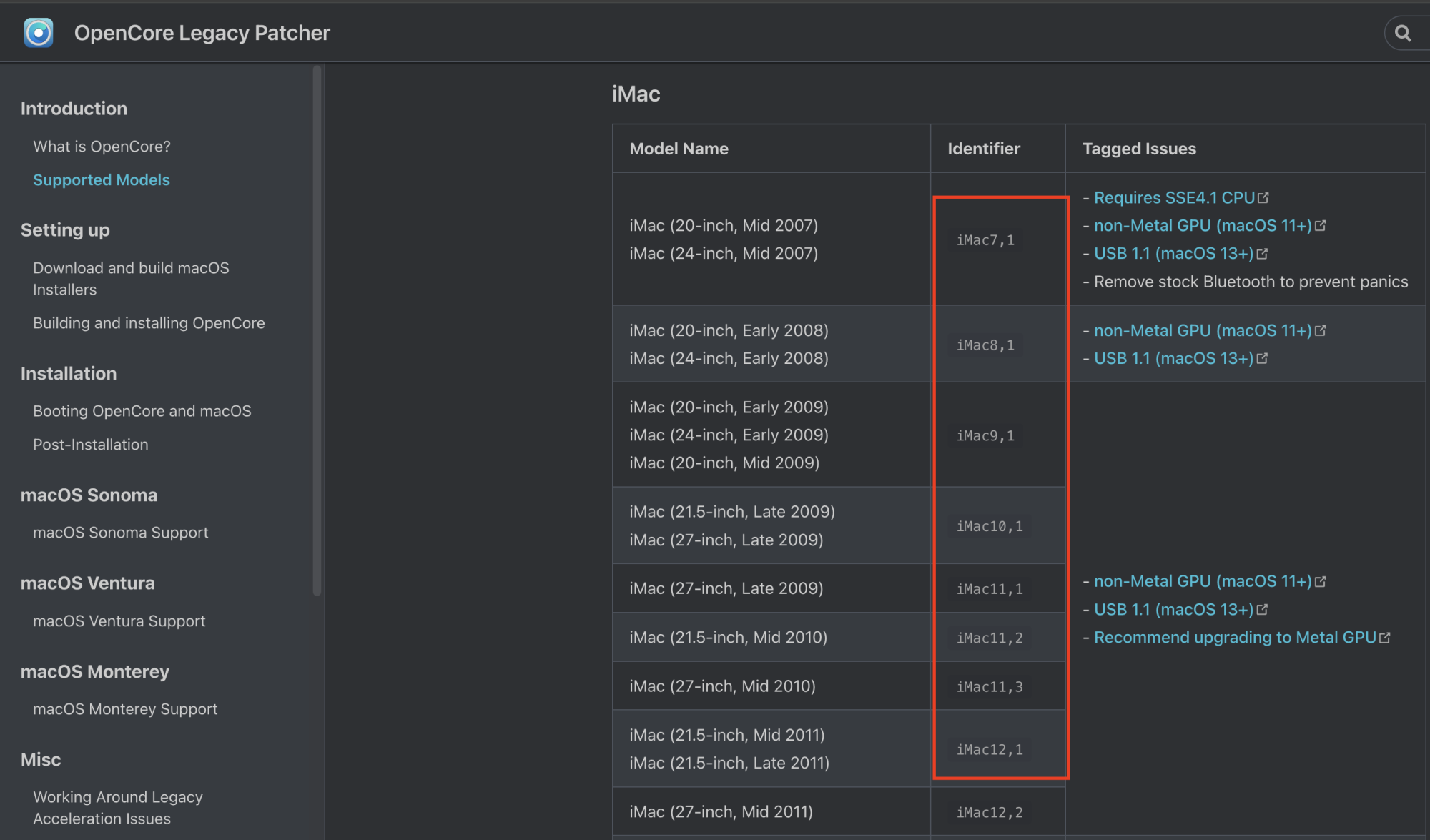Navigate to Building and installing OpenCore

[x=149, y=323]
